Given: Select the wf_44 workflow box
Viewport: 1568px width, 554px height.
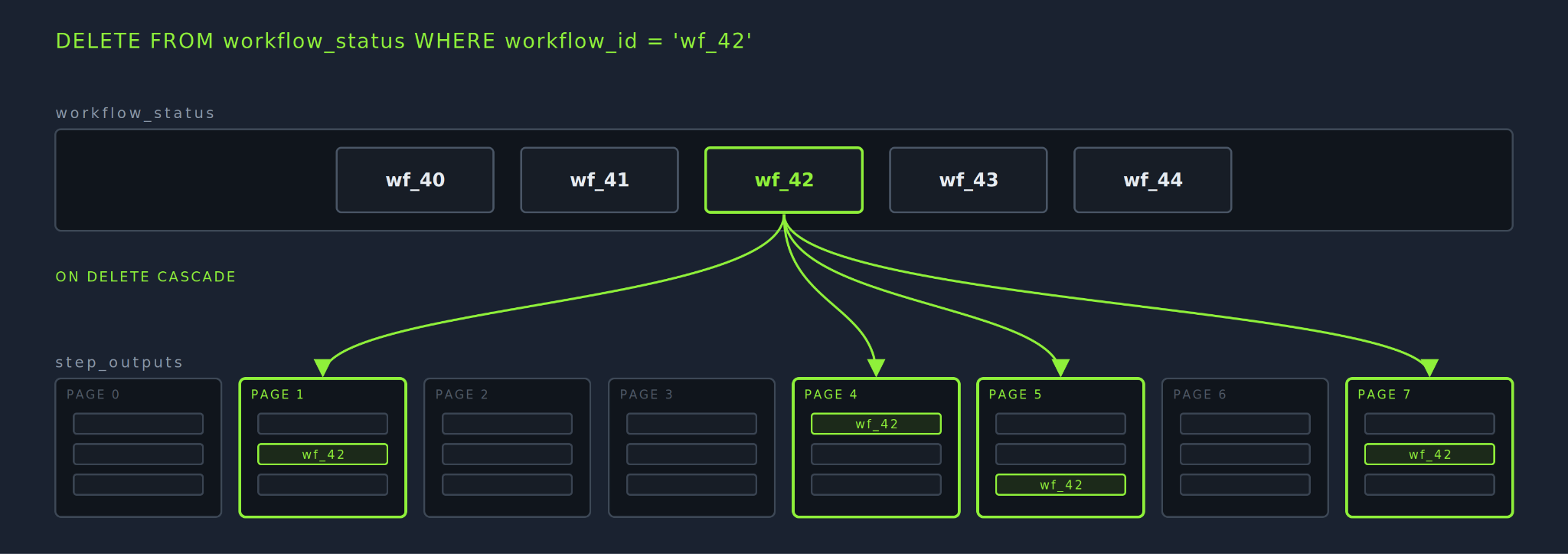Looking at the screenshot, I should (x=1153, y=180).
